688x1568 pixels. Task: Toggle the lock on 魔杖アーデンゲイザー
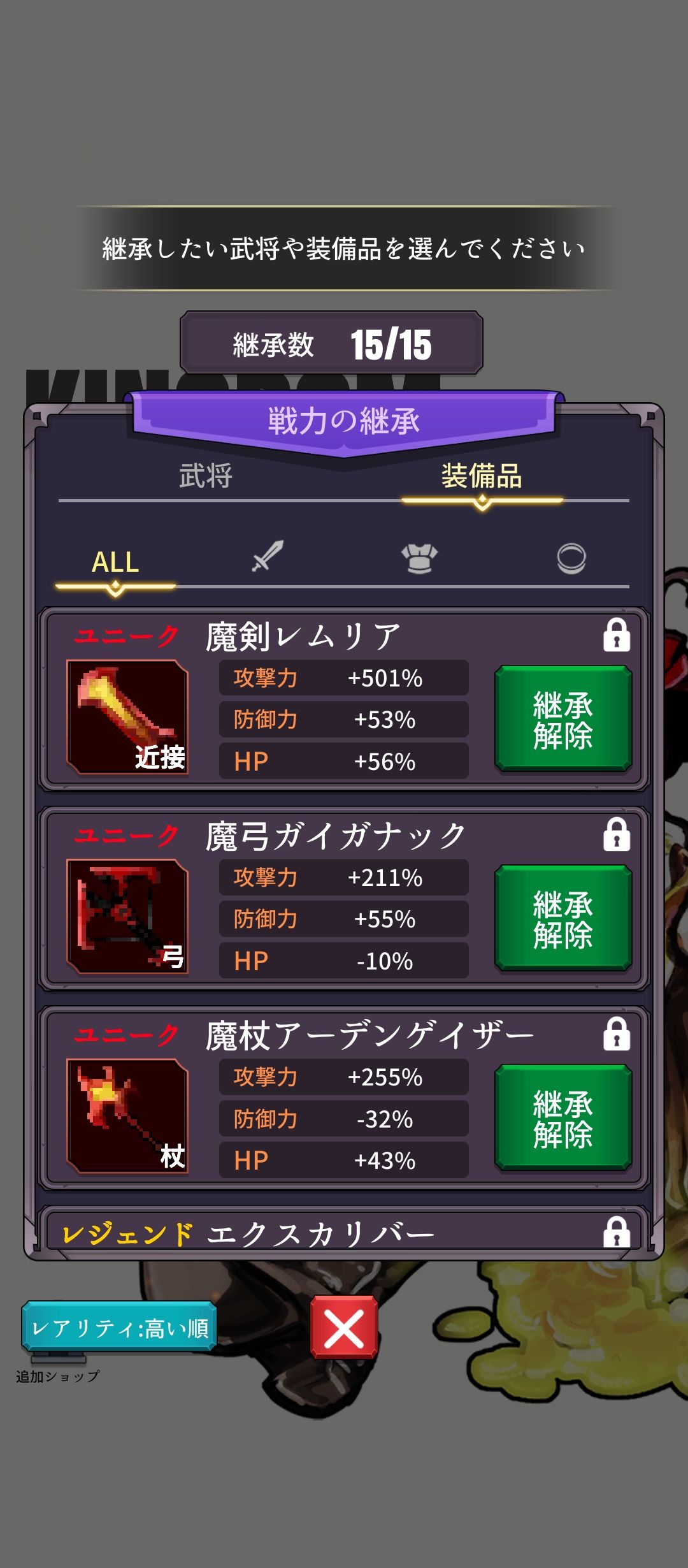pyautogui.click(x=617, y=1034)
